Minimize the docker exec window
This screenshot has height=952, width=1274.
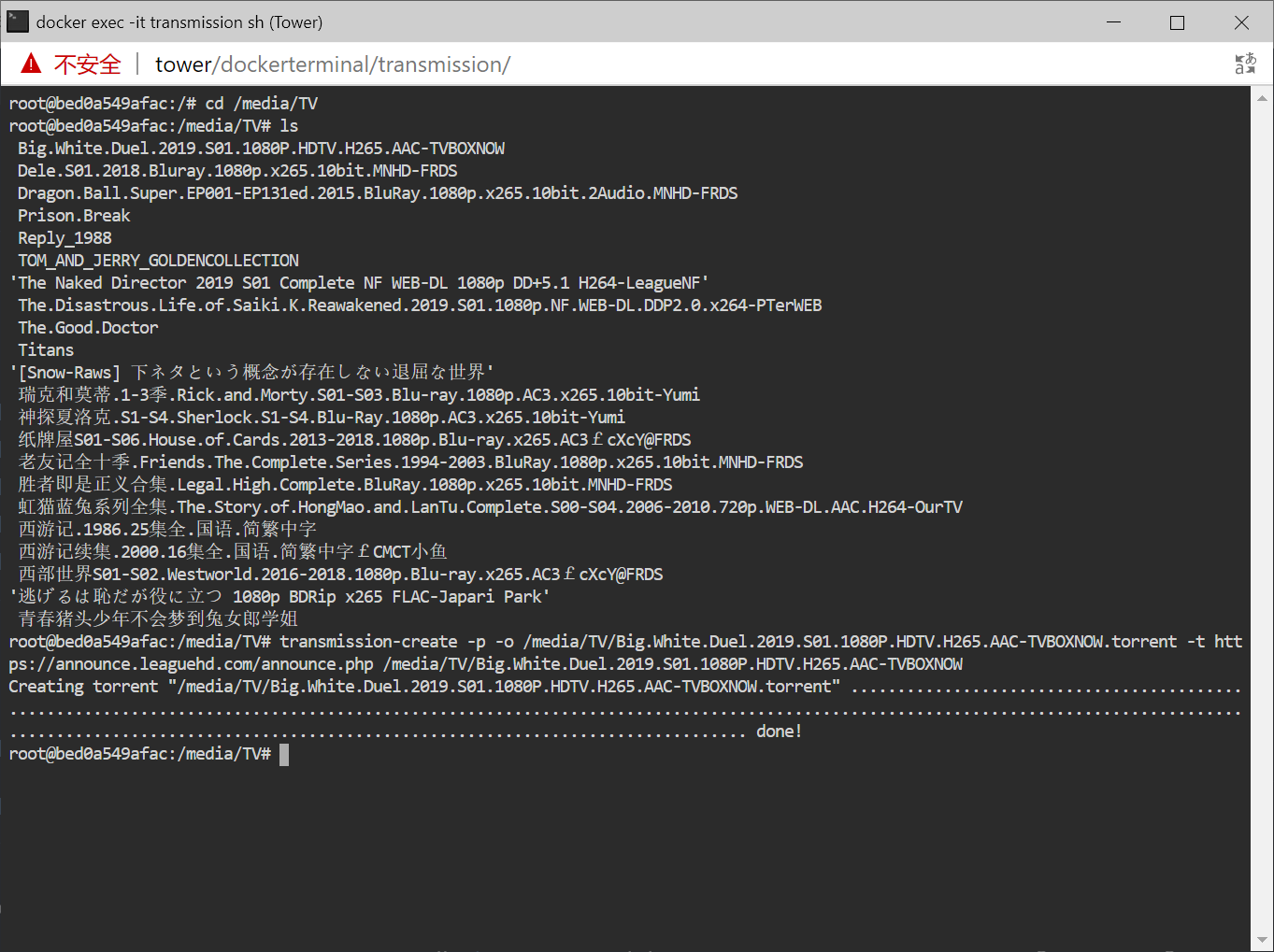pyautogui.click(x=1113, y=21)
